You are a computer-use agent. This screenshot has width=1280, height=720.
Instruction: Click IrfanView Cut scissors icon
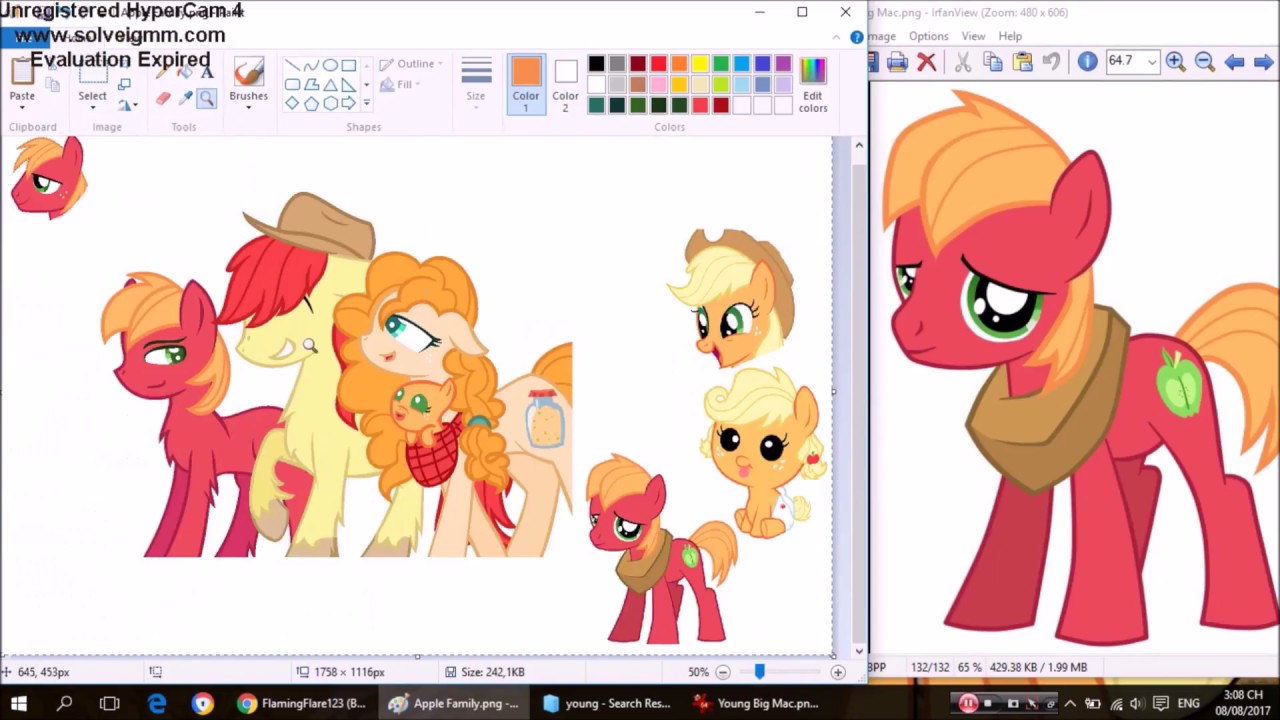pyautogui.click(x=963, y=62)
